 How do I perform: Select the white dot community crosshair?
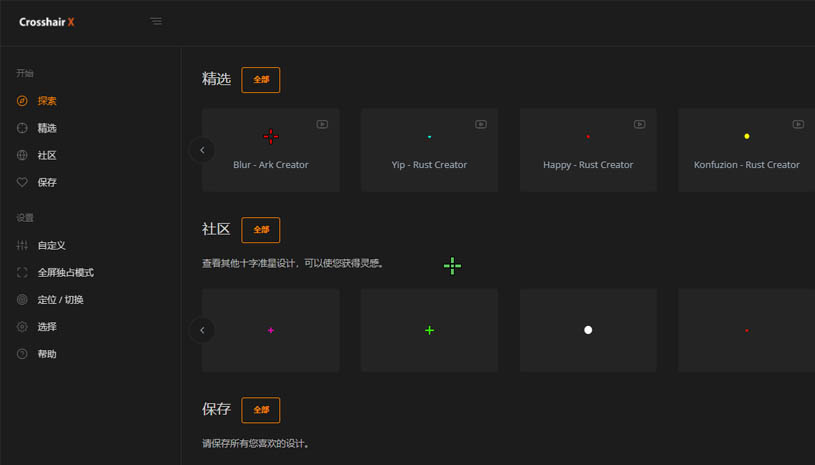(x=588, y=330)
